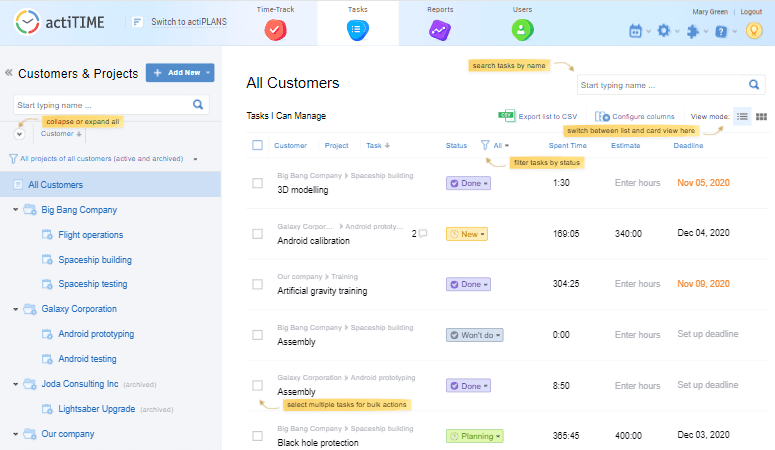This screenshot has height=450, width=775.
Task: Collapse the Customers & Projects panel
Action: 8,73
